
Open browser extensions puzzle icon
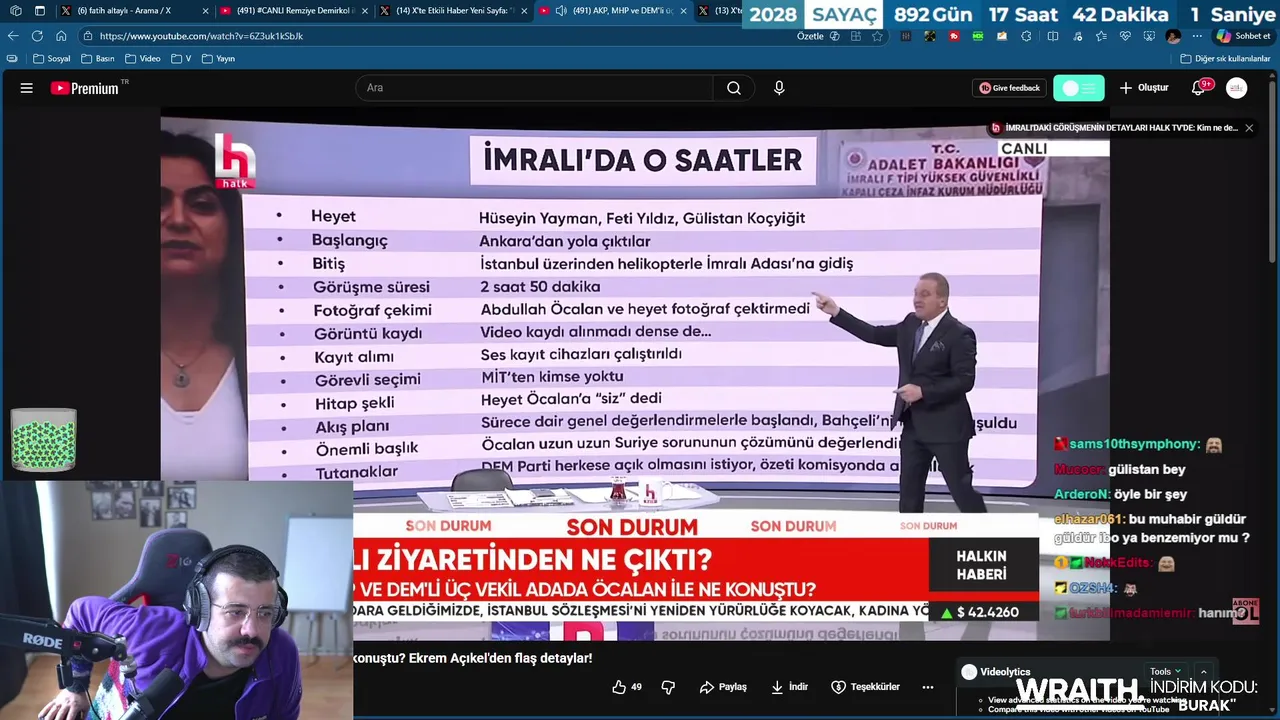(1026, 36)
